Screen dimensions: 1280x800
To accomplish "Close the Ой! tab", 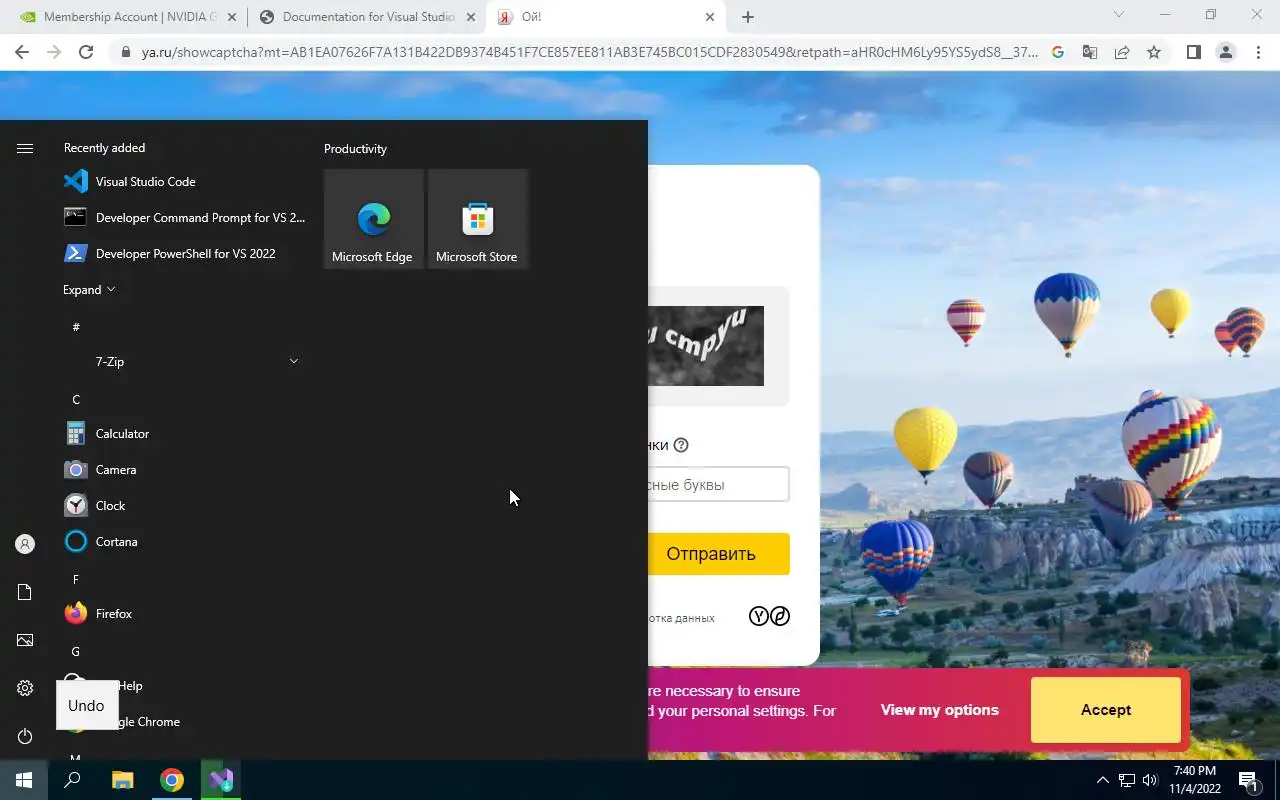I will click(x=710, y=17).
